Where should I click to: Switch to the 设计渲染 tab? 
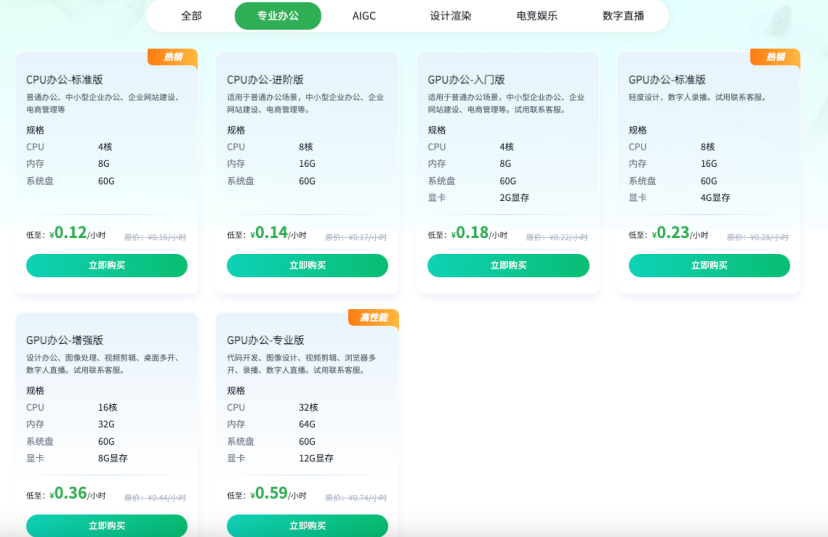pyautogui.click(x=450, y=16)
